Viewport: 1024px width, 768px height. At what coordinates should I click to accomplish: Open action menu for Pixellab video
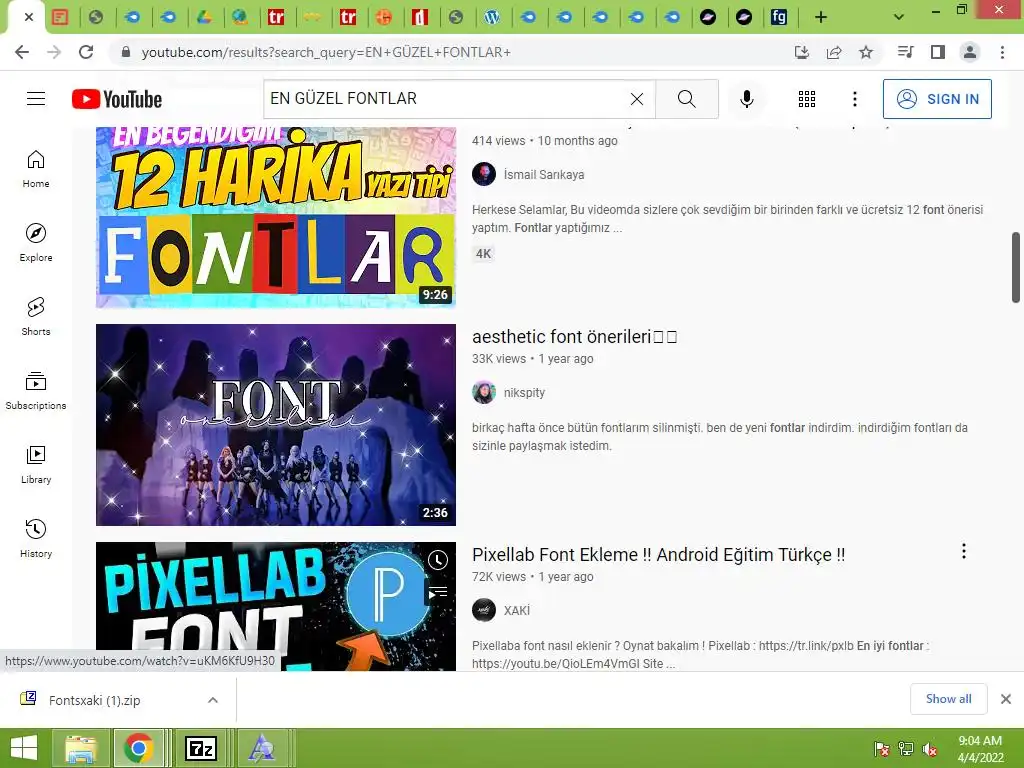point(964,551)
